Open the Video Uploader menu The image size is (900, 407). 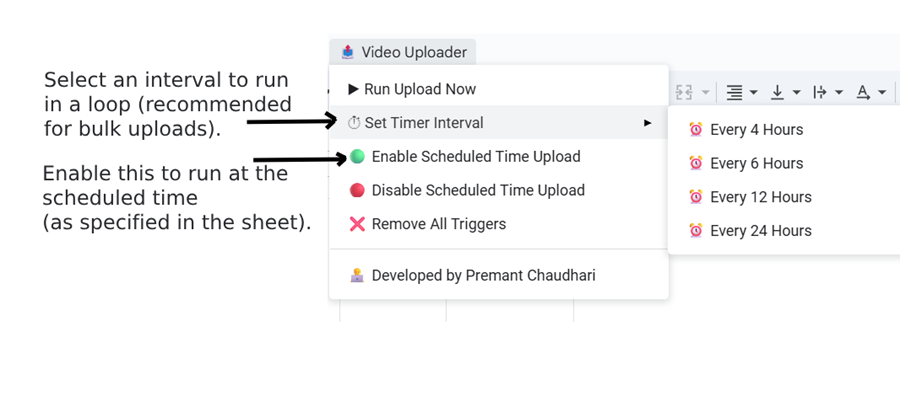[402, 52]
